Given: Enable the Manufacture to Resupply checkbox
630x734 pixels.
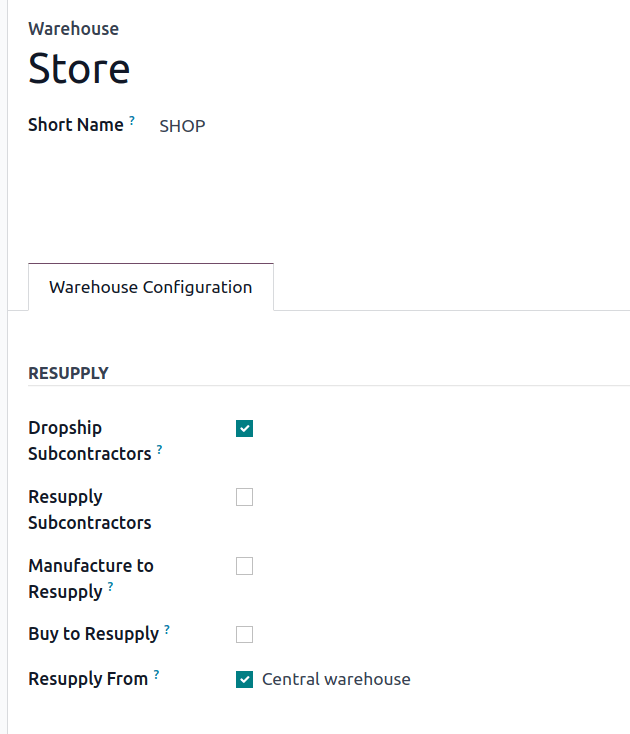Looking at the screenshot, I should (x=244, y=566).
